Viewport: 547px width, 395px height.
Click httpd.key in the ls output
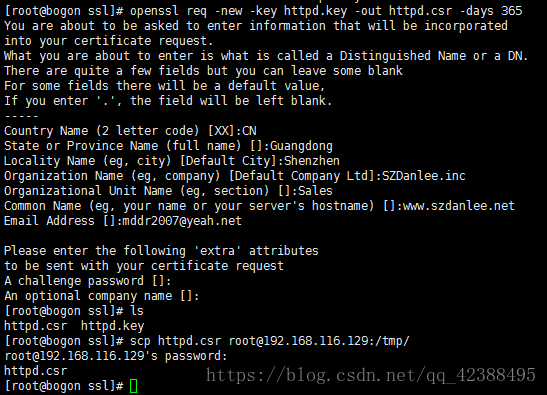(112, 326)
